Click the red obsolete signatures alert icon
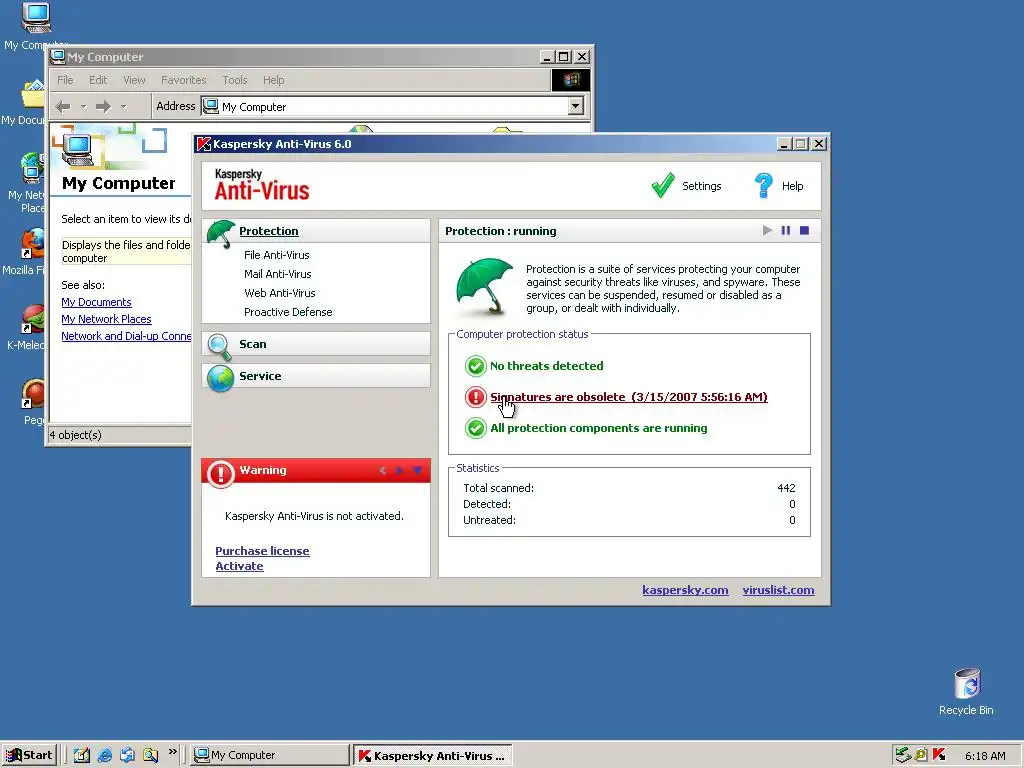The width and height of the screenshot is (1024, 768). [x=475, y=396]
